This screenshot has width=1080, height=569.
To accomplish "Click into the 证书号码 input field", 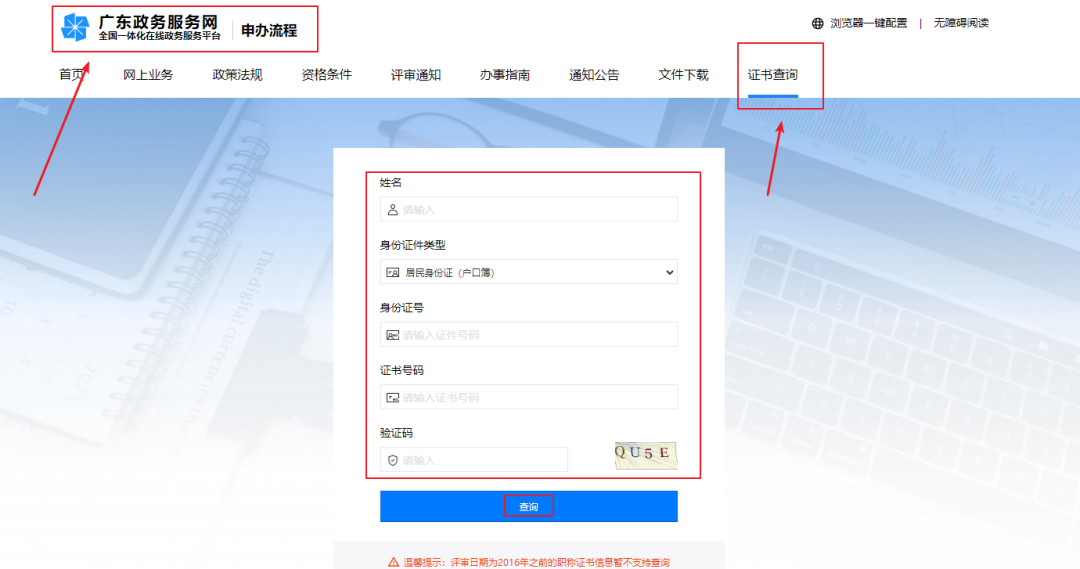I will 529,397.
